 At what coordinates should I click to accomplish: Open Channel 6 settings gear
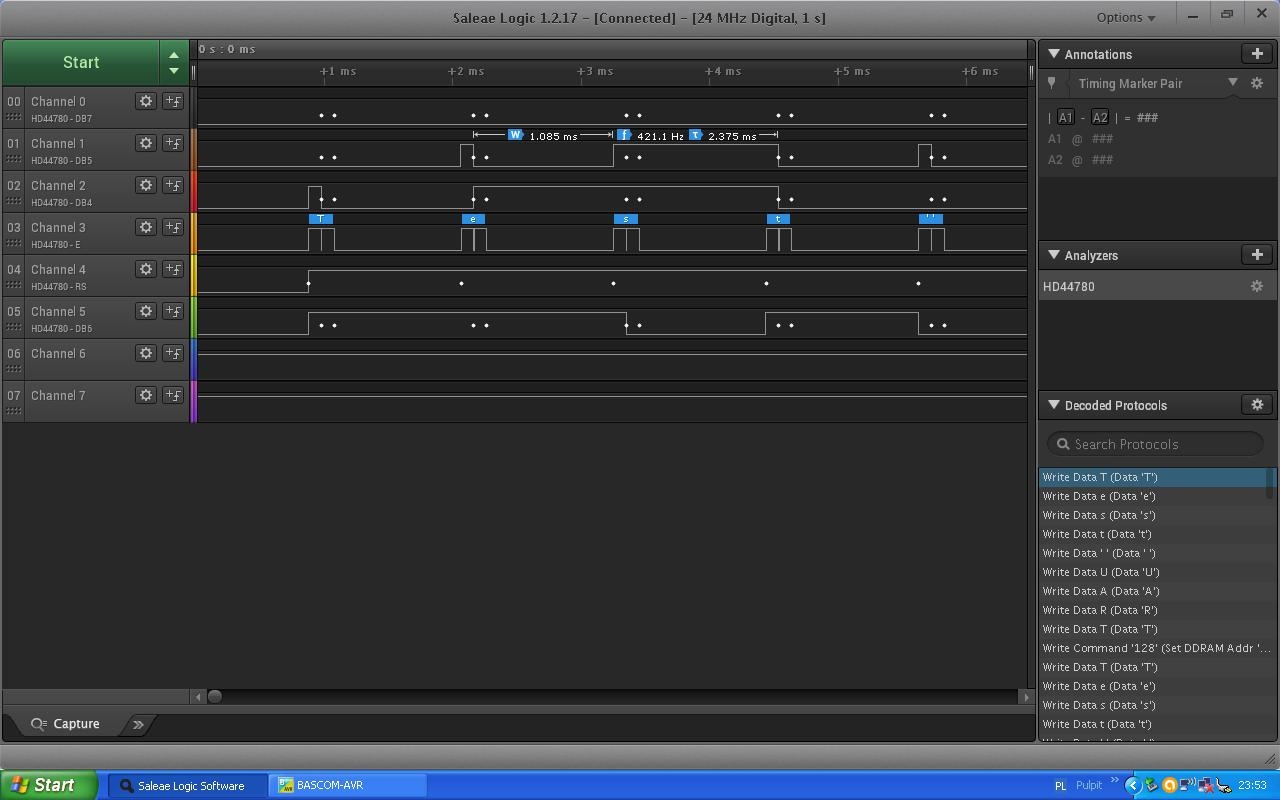(x=146, y=353)
